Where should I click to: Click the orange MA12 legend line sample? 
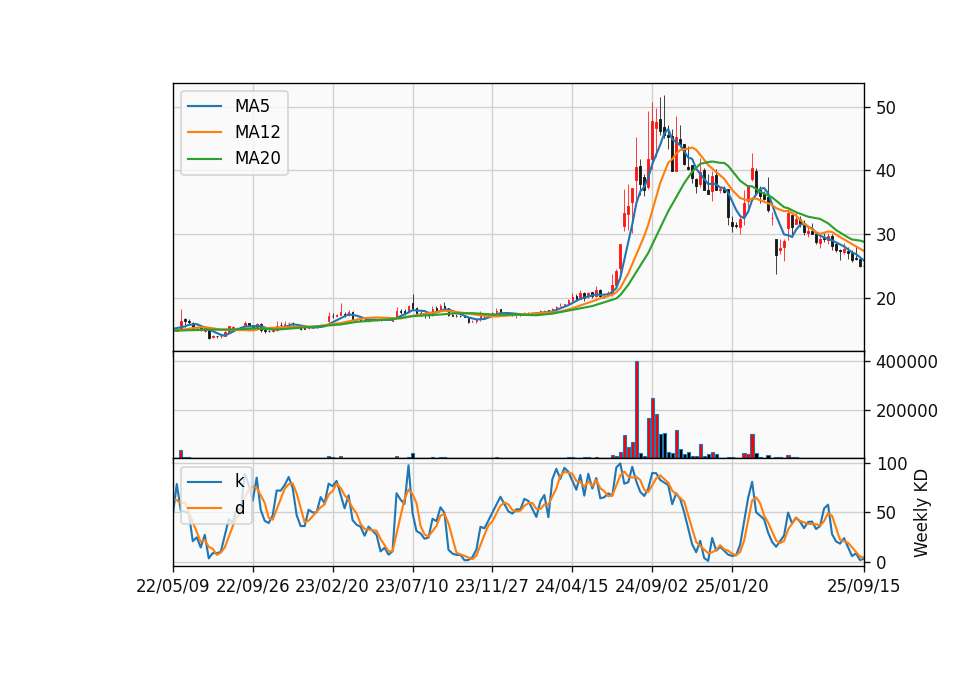coord(204,132)
